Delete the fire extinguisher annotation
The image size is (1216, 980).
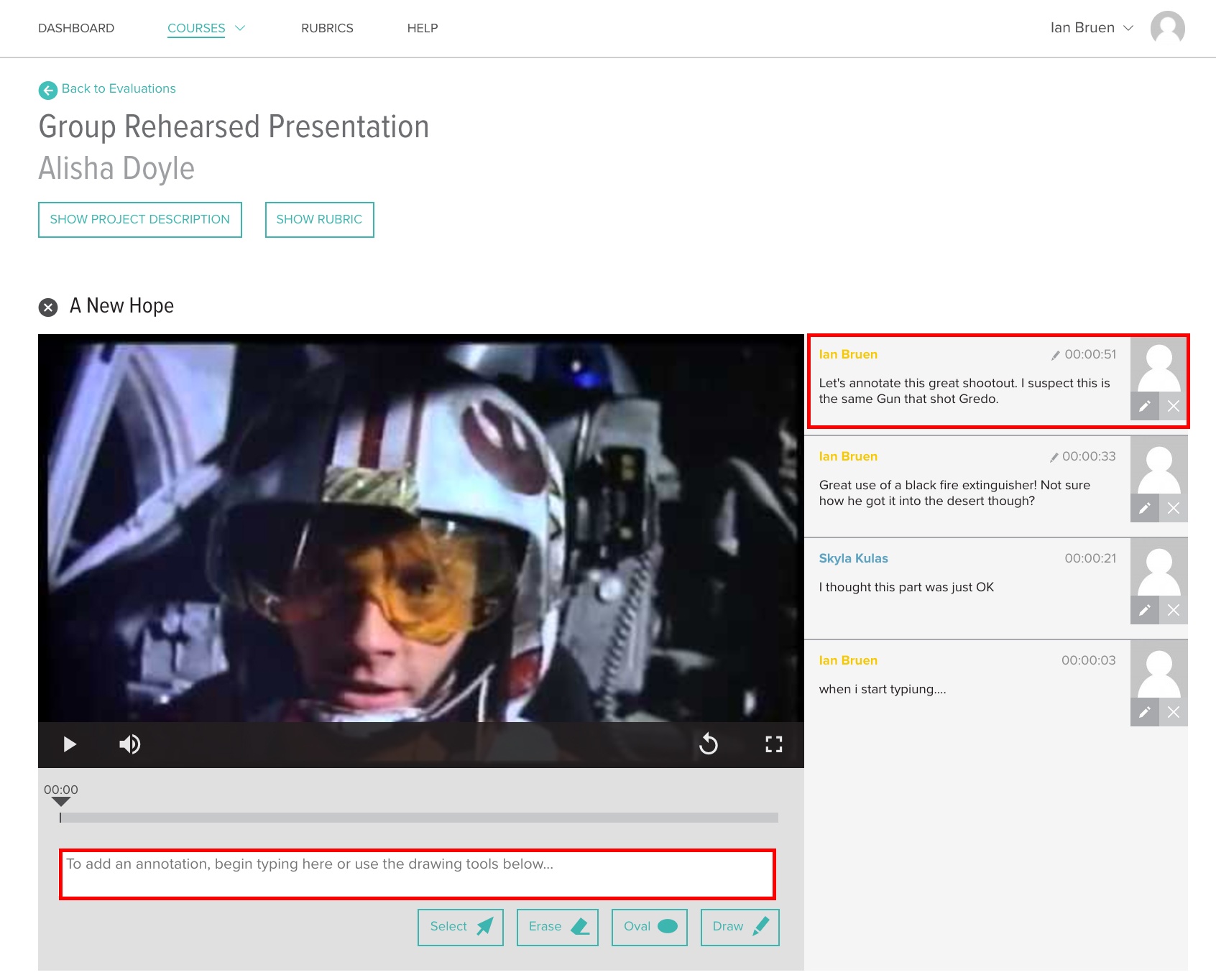[x=1174, y=508]
